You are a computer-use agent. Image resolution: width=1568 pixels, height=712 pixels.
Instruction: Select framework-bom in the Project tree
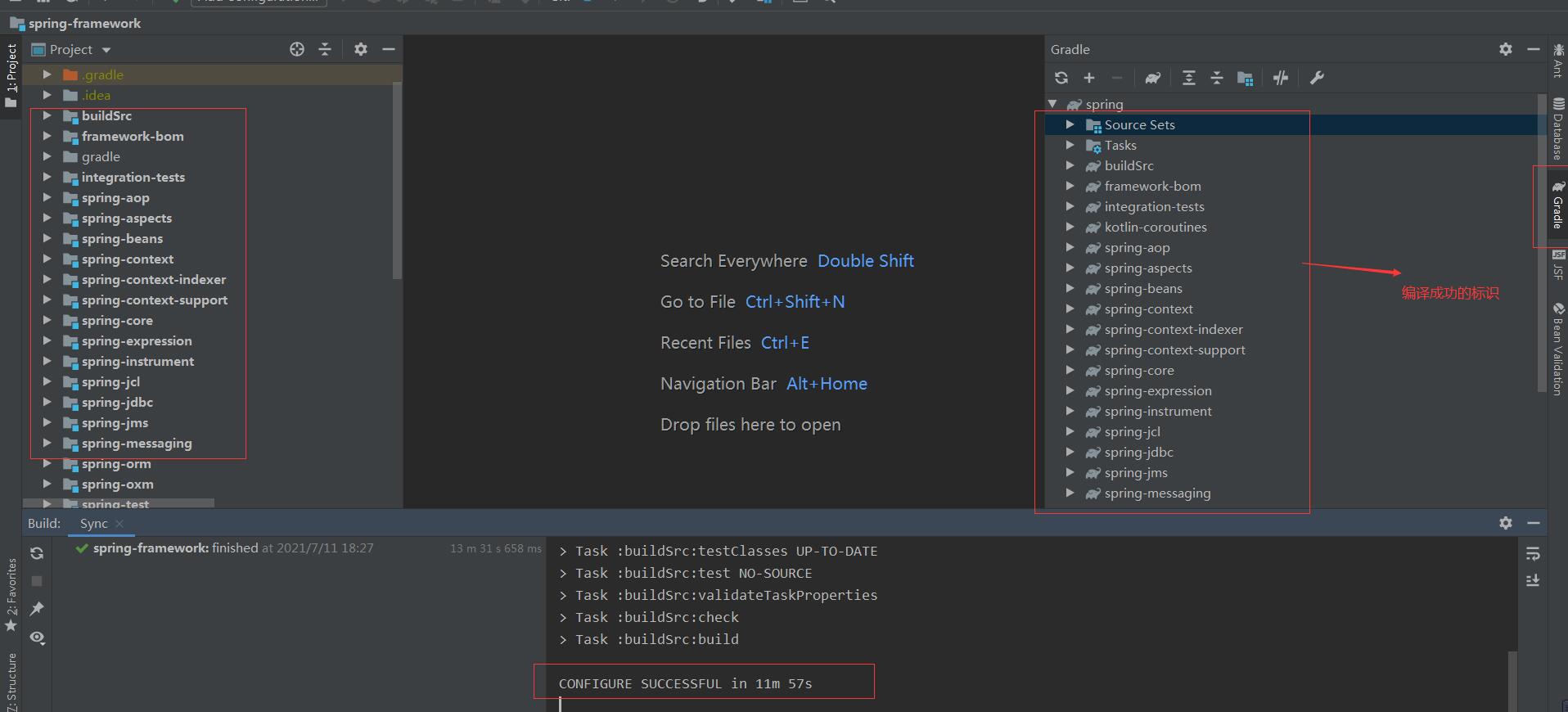(133, 136)
